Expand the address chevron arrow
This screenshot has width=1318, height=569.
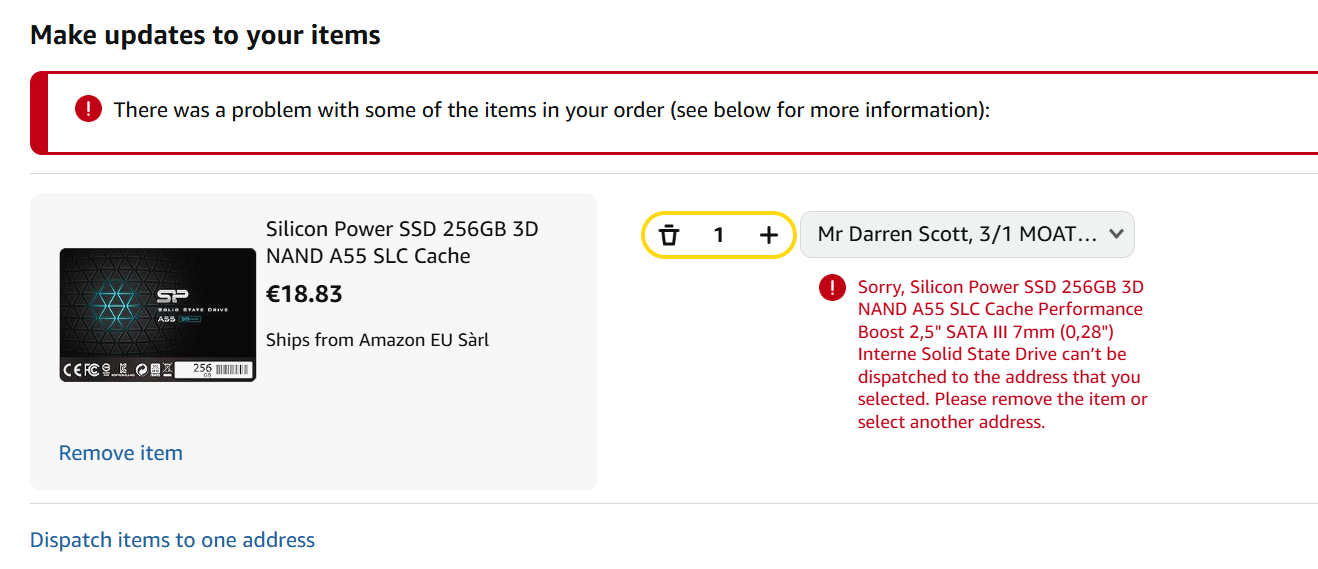coord(1117,234)
